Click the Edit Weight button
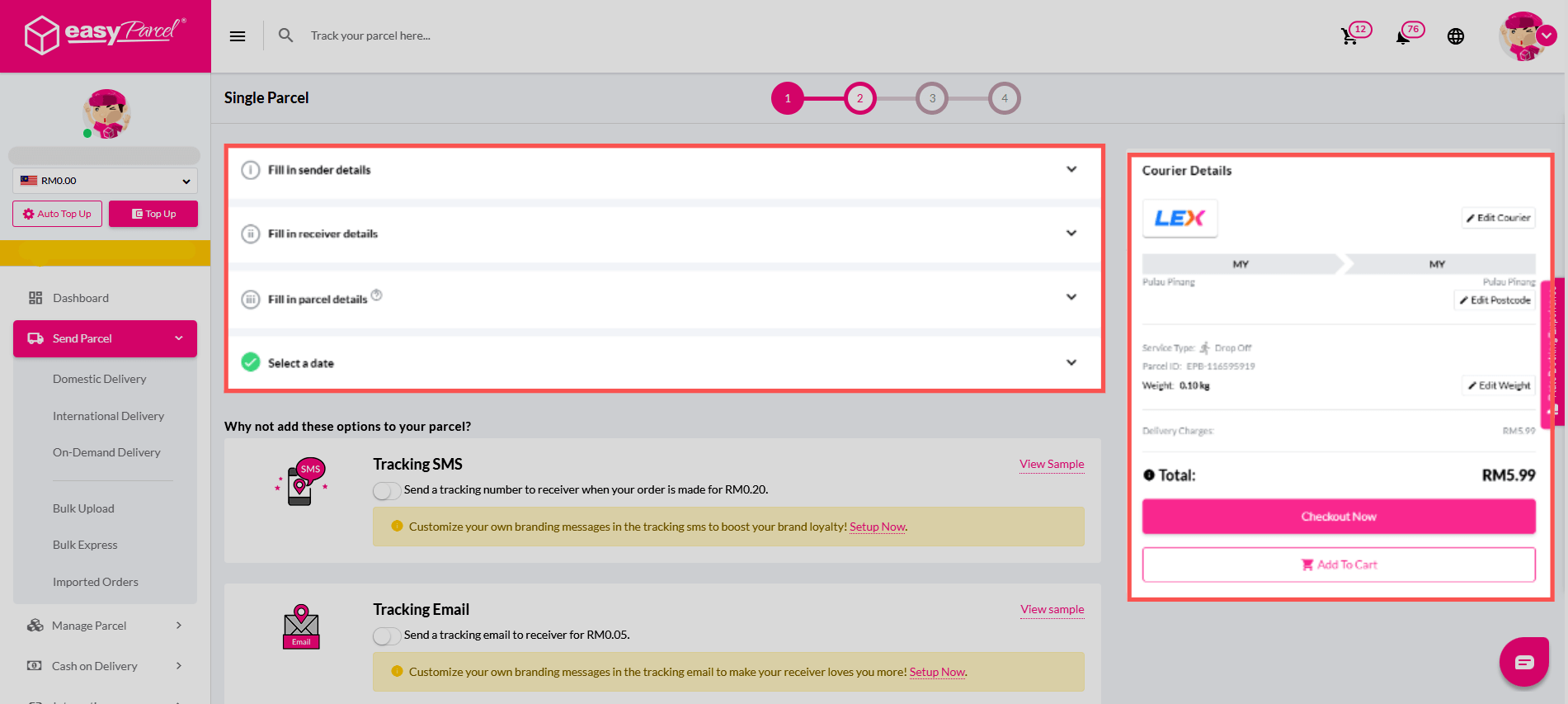The width and height of the screenshot is (1568, 704). point(1499,385)
